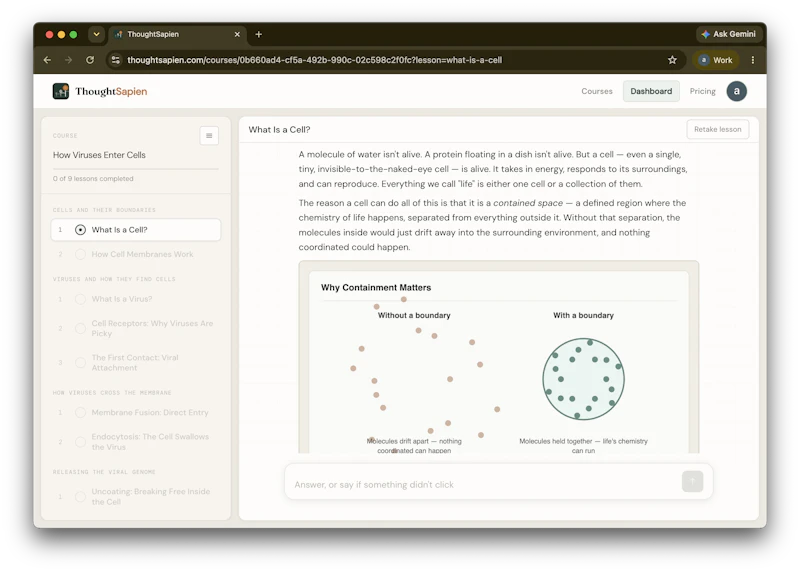Open Courses in the top navigation

point(596,91)
